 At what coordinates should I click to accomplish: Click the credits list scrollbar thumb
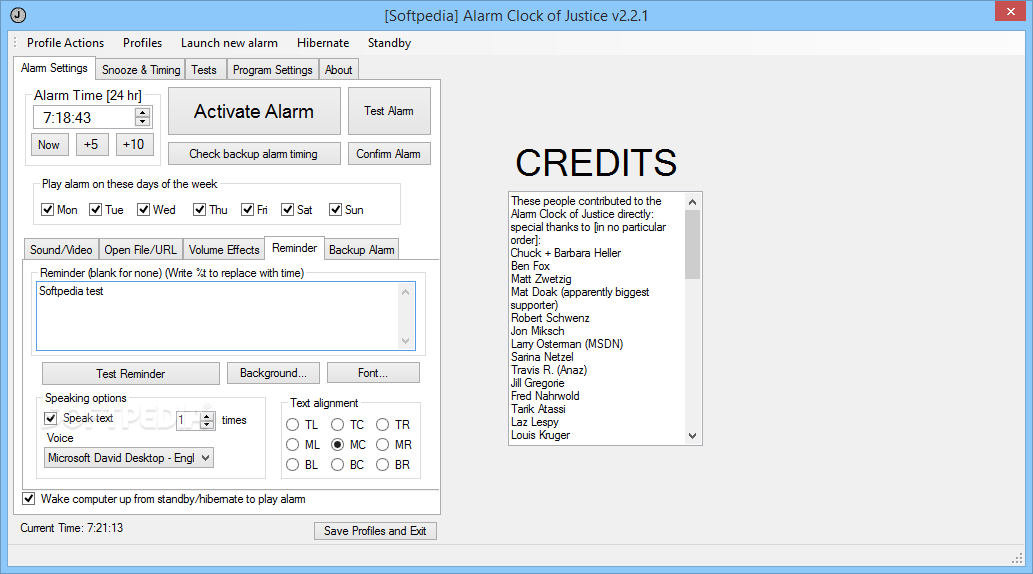(692, 244)
